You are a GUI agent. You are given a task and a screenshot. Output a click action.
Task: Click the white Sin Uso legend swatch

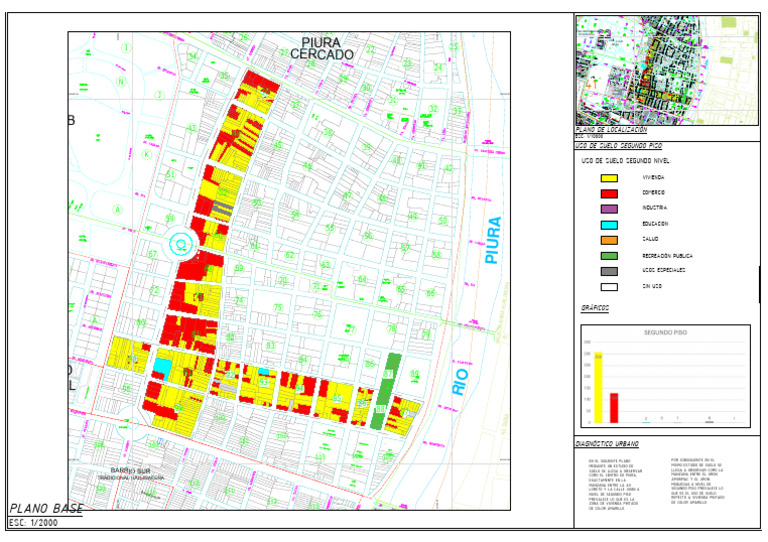[x=609, y=287]
